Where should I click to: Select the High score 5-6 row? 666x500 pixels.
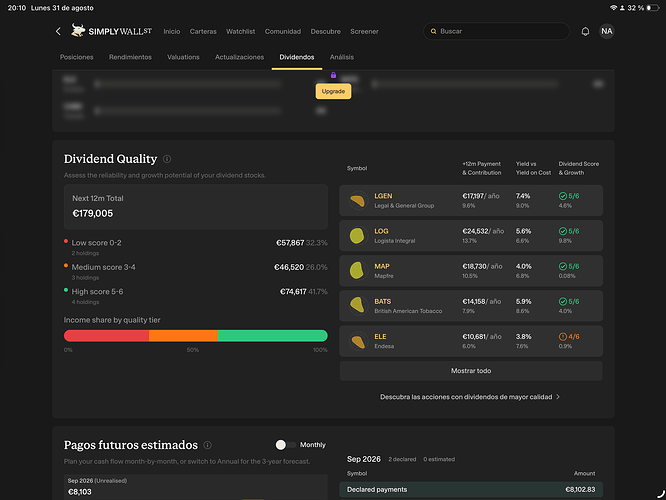pyautogui.click(x=195, y=296)
